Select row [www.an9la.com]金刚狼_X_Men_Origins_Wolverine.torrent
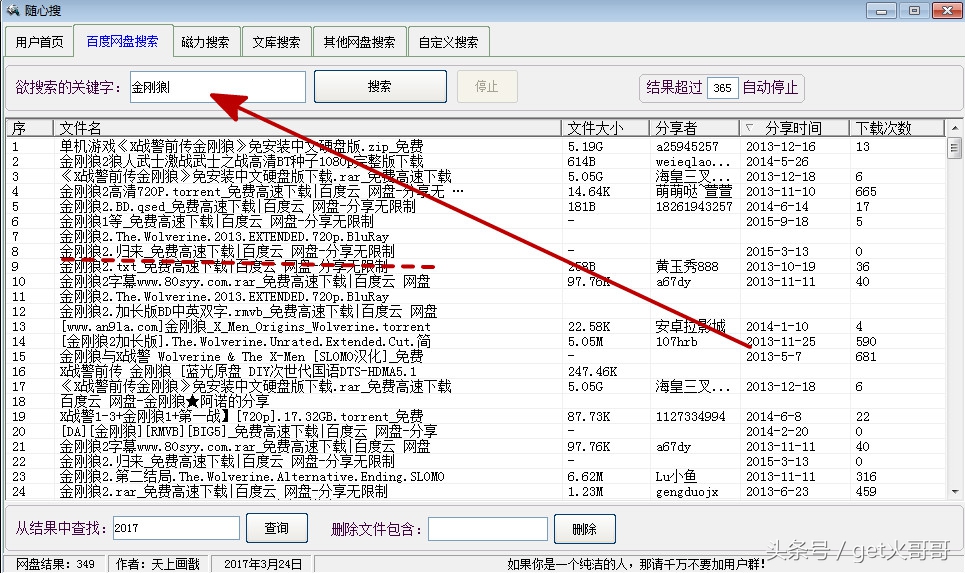The height and width of the screenshot is (573, 965). tap(476, 326)
